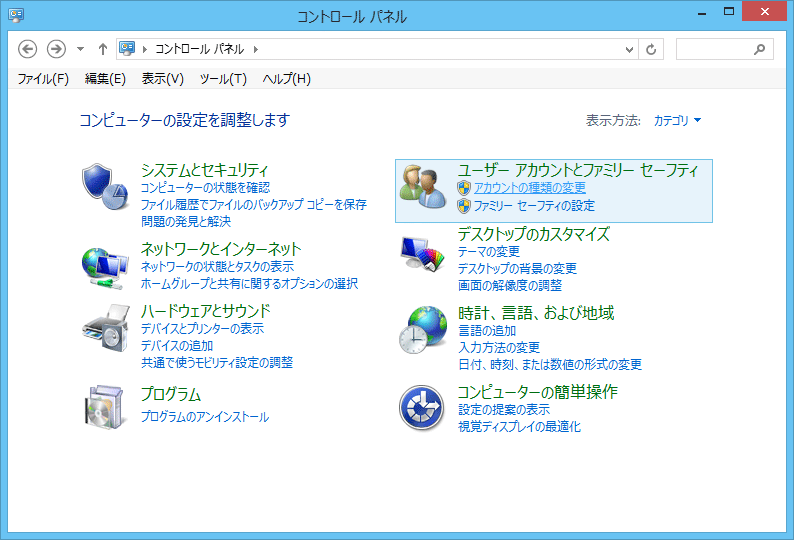Viewport: 794px width, 540px height.
Task: Expand breadcrumb arrow after コントロール パネル
Action: pos(256,49)
